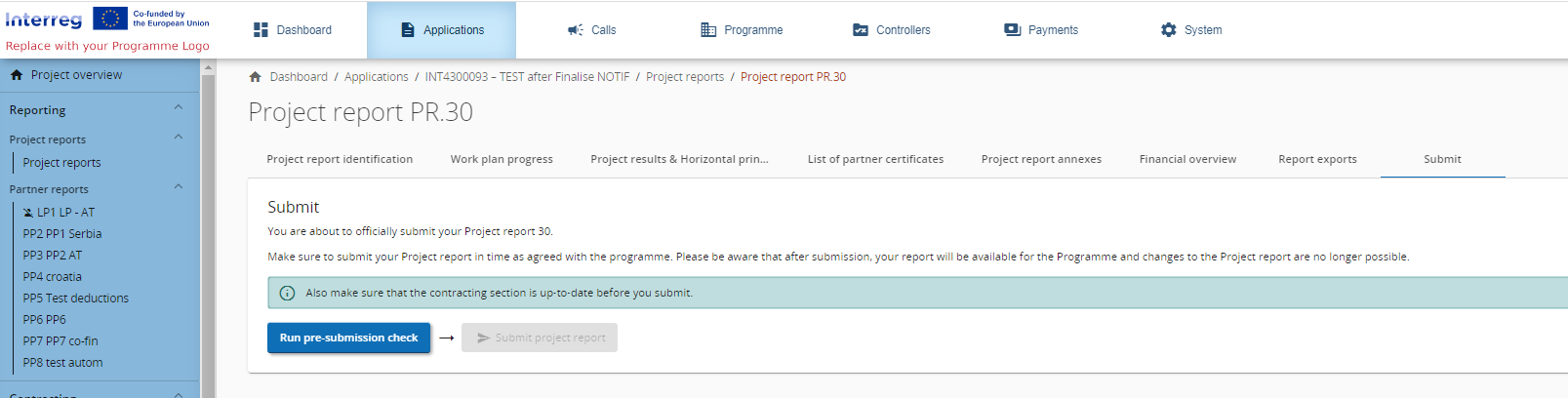This screenshot has width=1568, height=398.
Task: Open Project overview in the sidebar
Action: (x=76, y=75)
